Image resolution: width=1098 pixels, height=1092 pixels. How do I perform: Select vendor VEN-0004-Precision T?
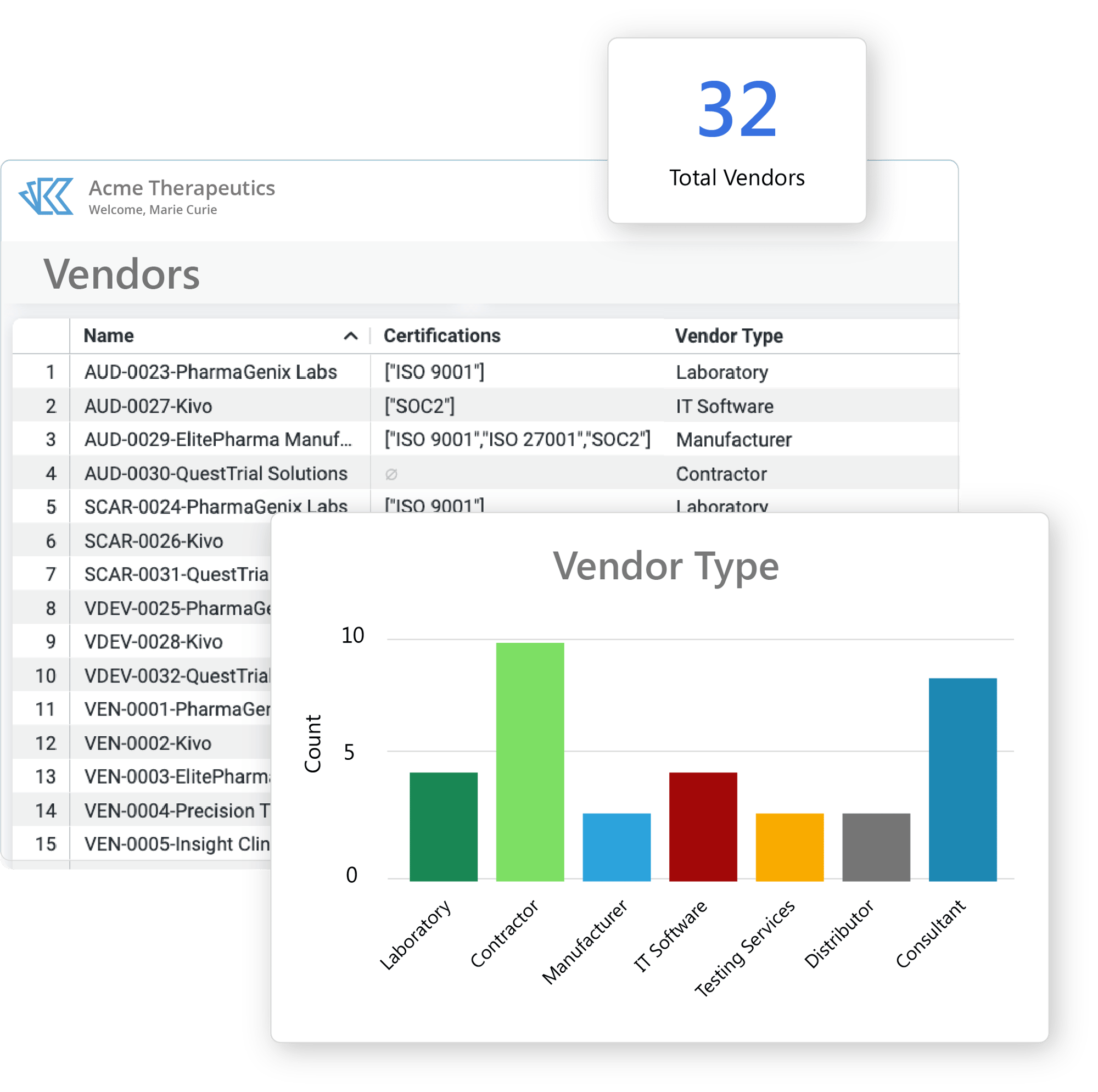[x=177, y=810]
